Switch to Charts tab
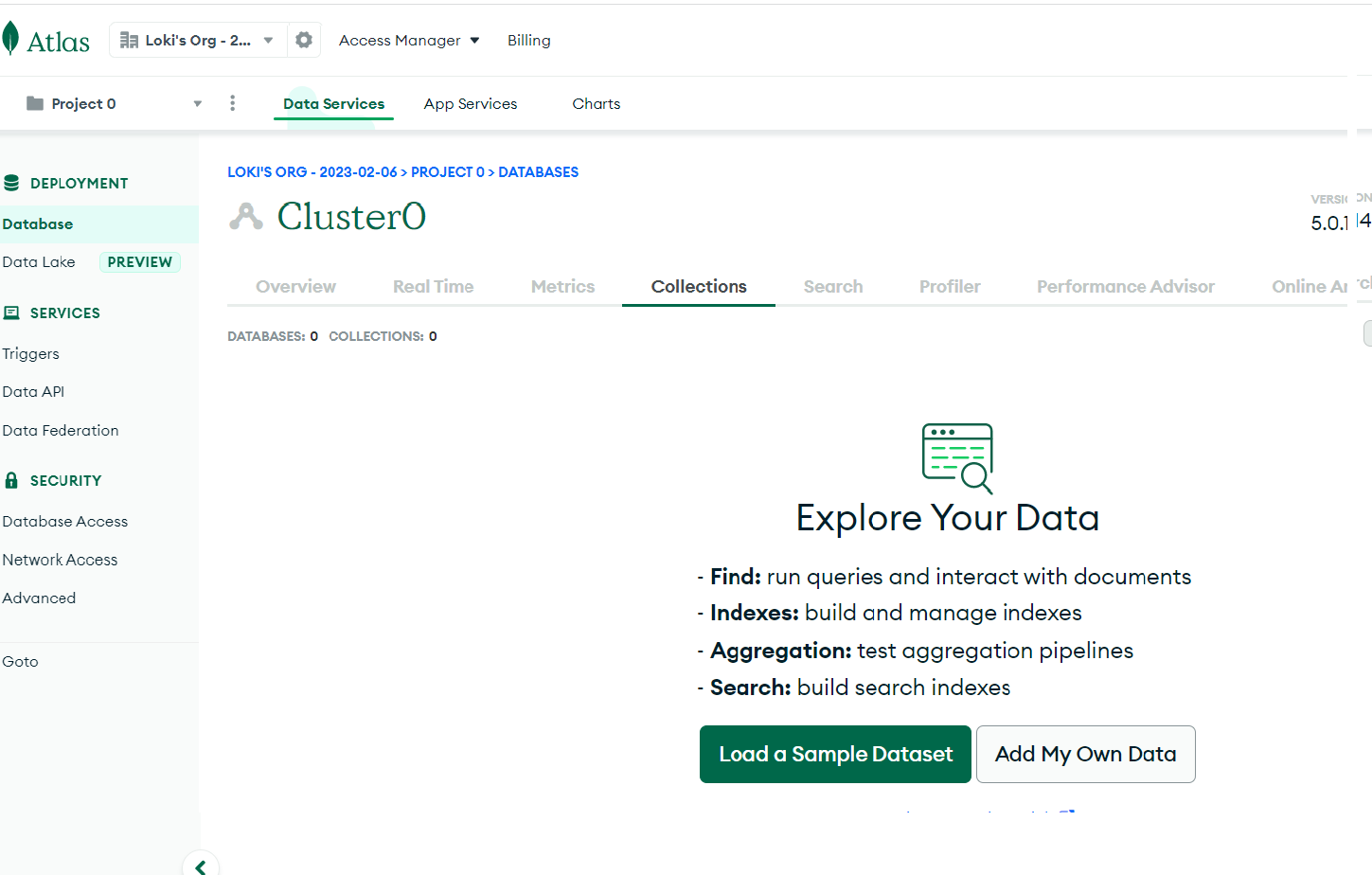Image resolution: width=1372 pixels, height=875 pixels. pos(597,104)
